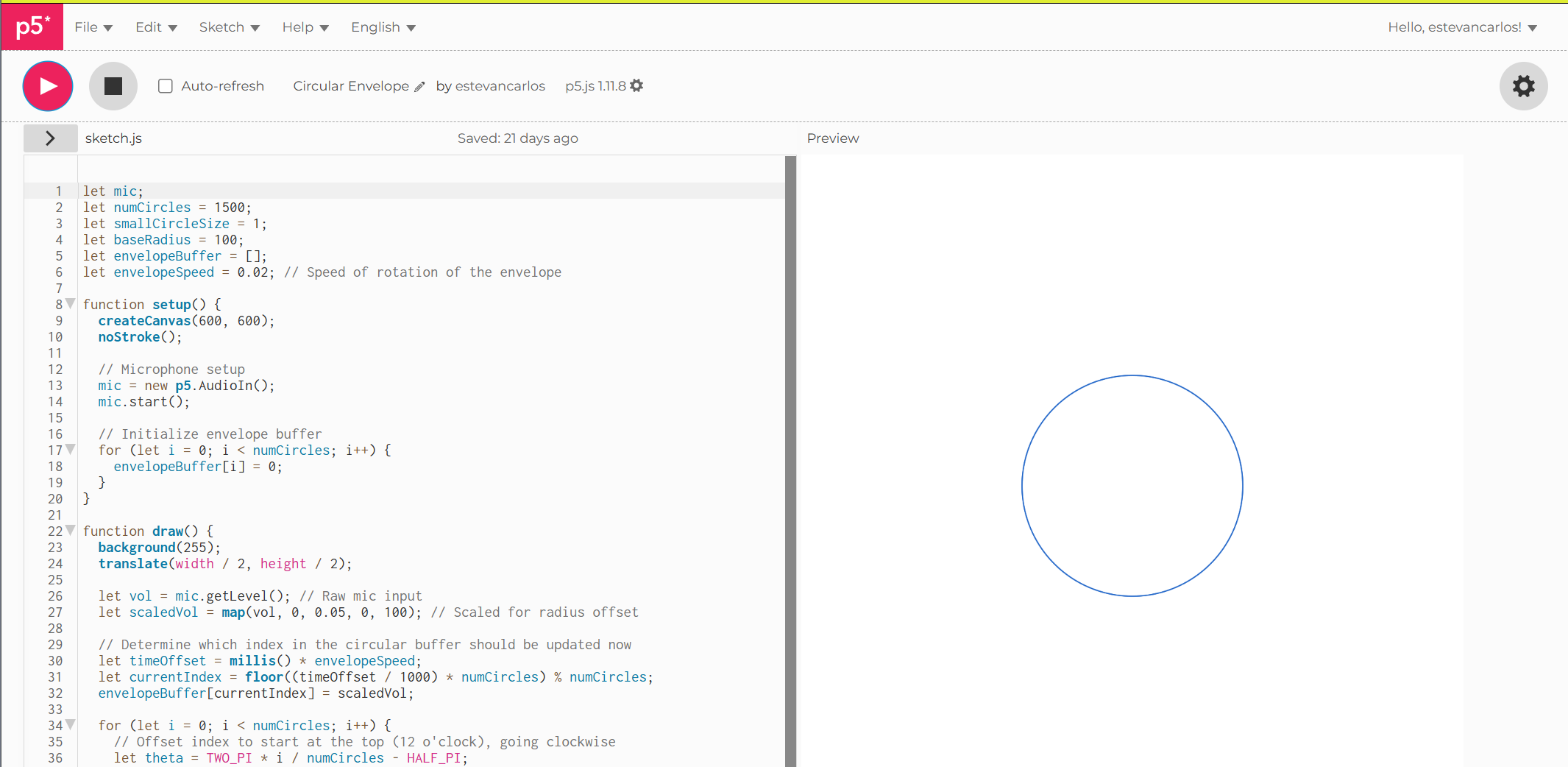The width and height of the screenshot is (1568, 767).
Task: Open the File menu
Action: [93, 27]
